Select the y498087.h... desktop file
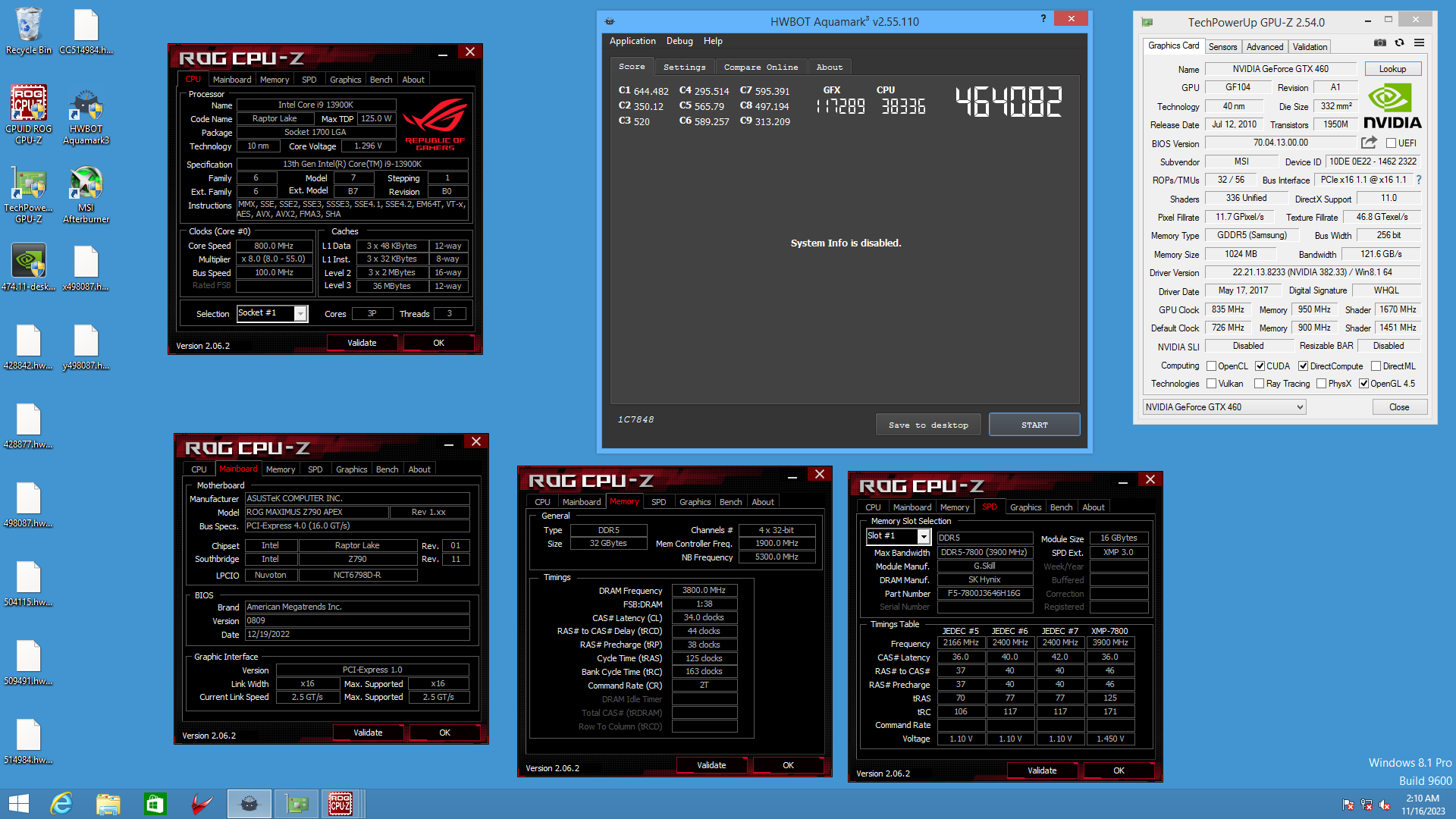The image size is (1456, 819). (86, 347)
